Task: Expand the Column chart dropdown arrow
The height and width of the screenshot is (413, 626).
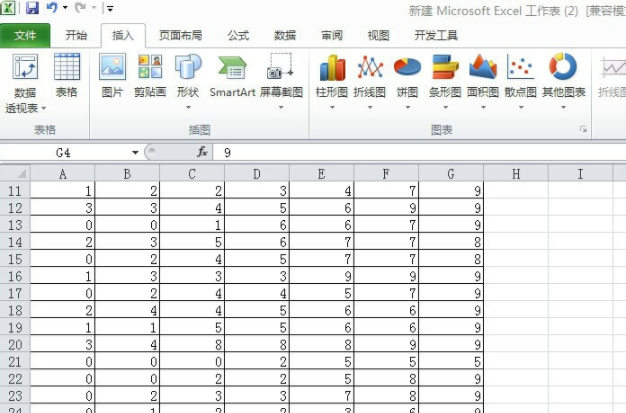Action: pos(332,107)
